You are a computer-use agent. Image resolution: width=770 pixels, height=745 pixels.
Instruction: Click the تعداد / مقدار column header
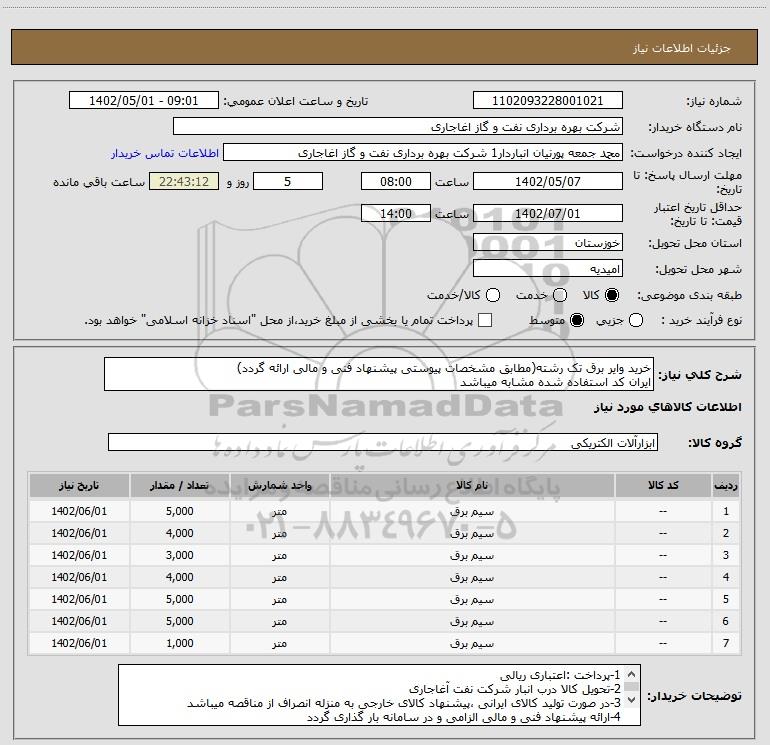[180, 486]
